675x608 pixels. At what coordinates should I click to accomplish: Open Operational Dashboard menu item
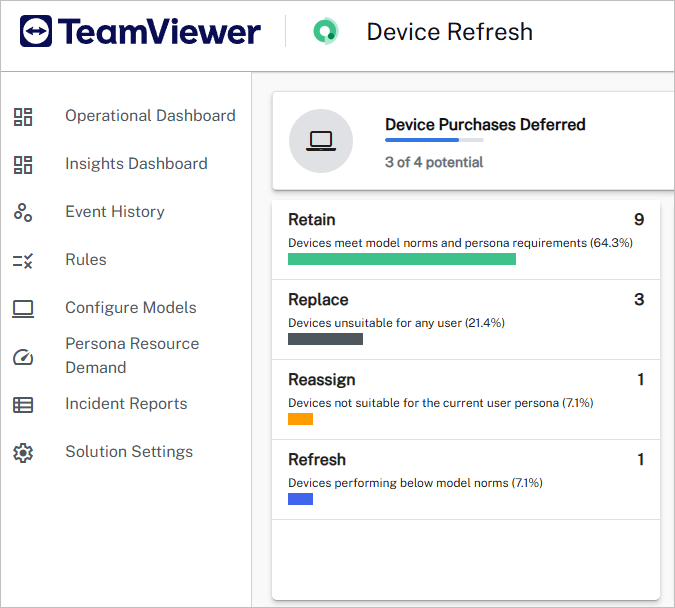click(x=150, y=116)
